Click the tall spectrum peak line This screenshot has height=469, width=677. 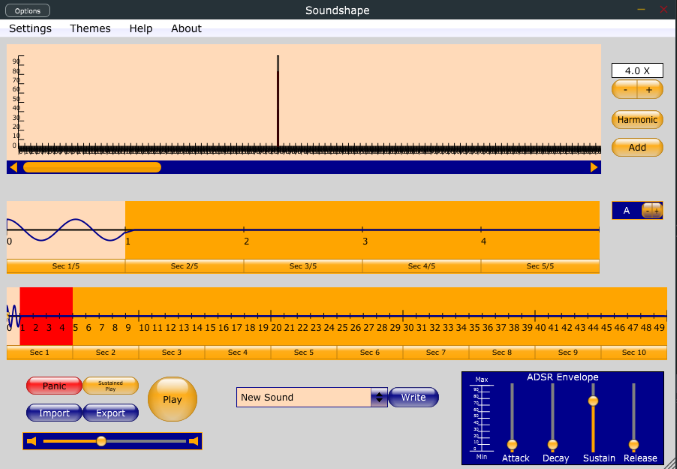[278, 101]
